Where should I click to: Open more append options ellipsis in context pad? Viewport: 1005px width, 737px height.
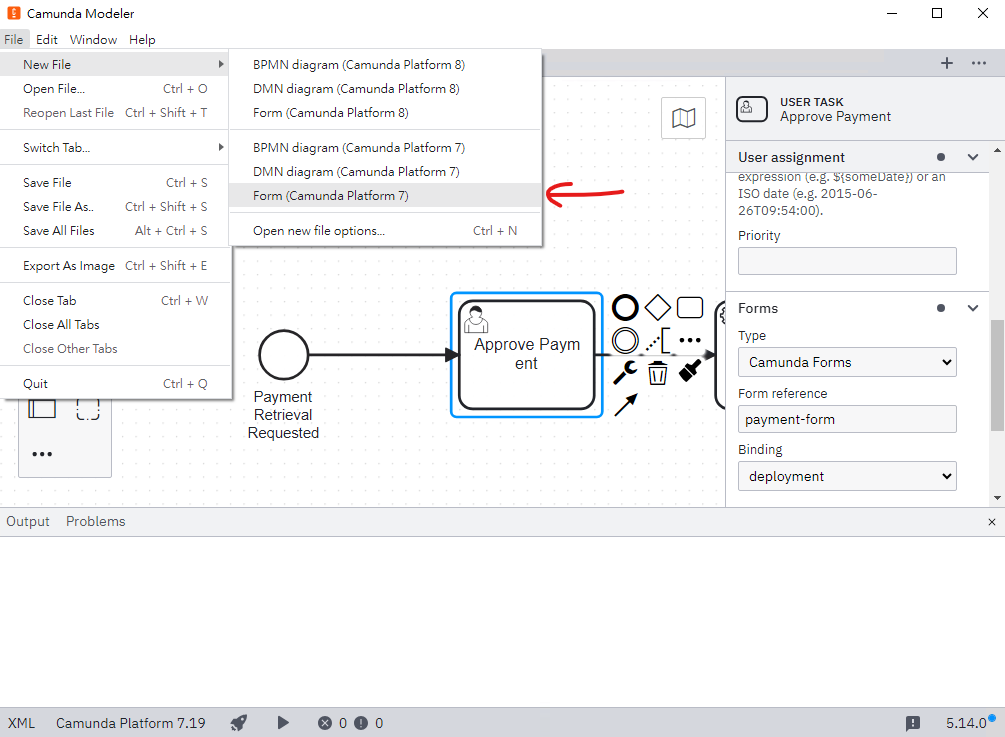[690, 340]
